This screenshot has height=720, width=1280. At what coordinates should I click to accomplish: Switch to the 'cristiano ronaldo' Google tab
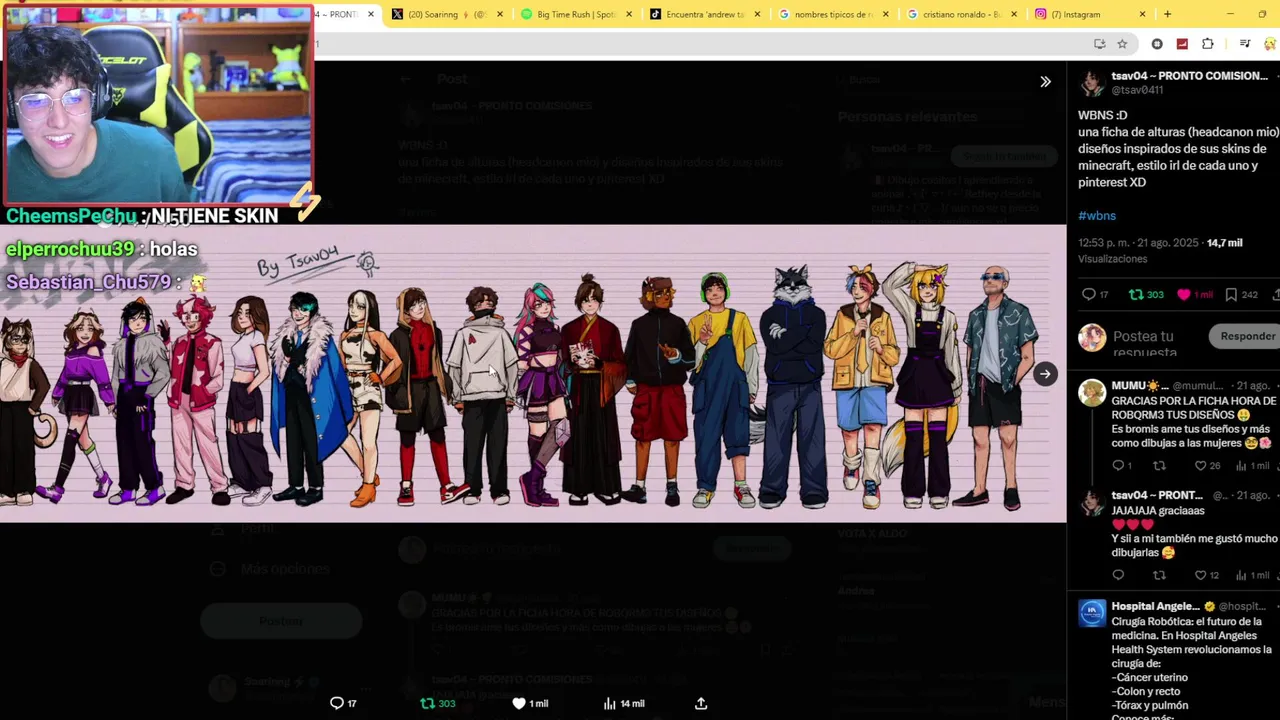coord(962,14)
